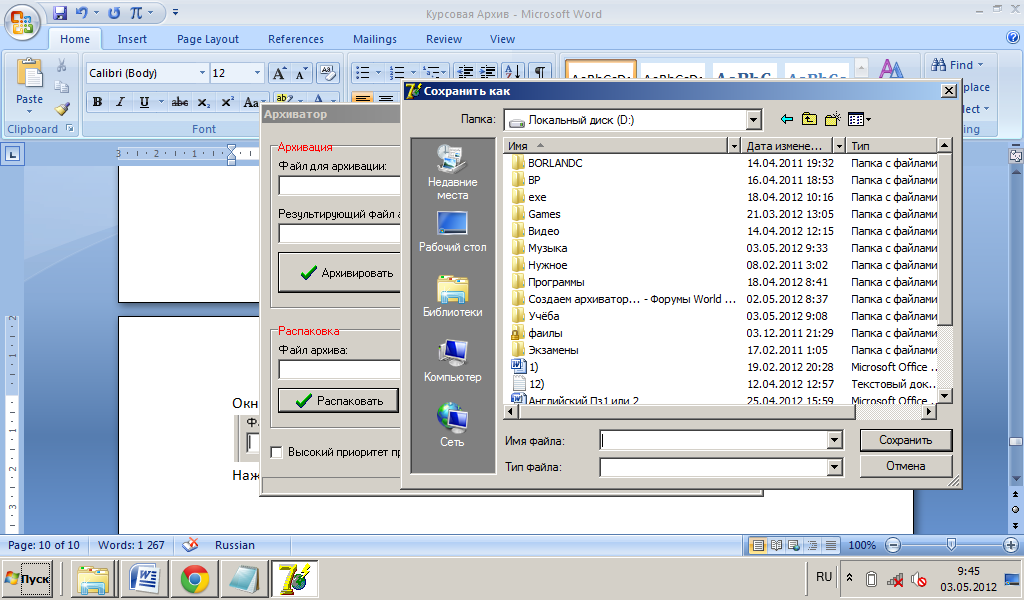Go back using arrow in save dialog
The height and width of the screenshot is (600, 1024).
coord(787,119)
